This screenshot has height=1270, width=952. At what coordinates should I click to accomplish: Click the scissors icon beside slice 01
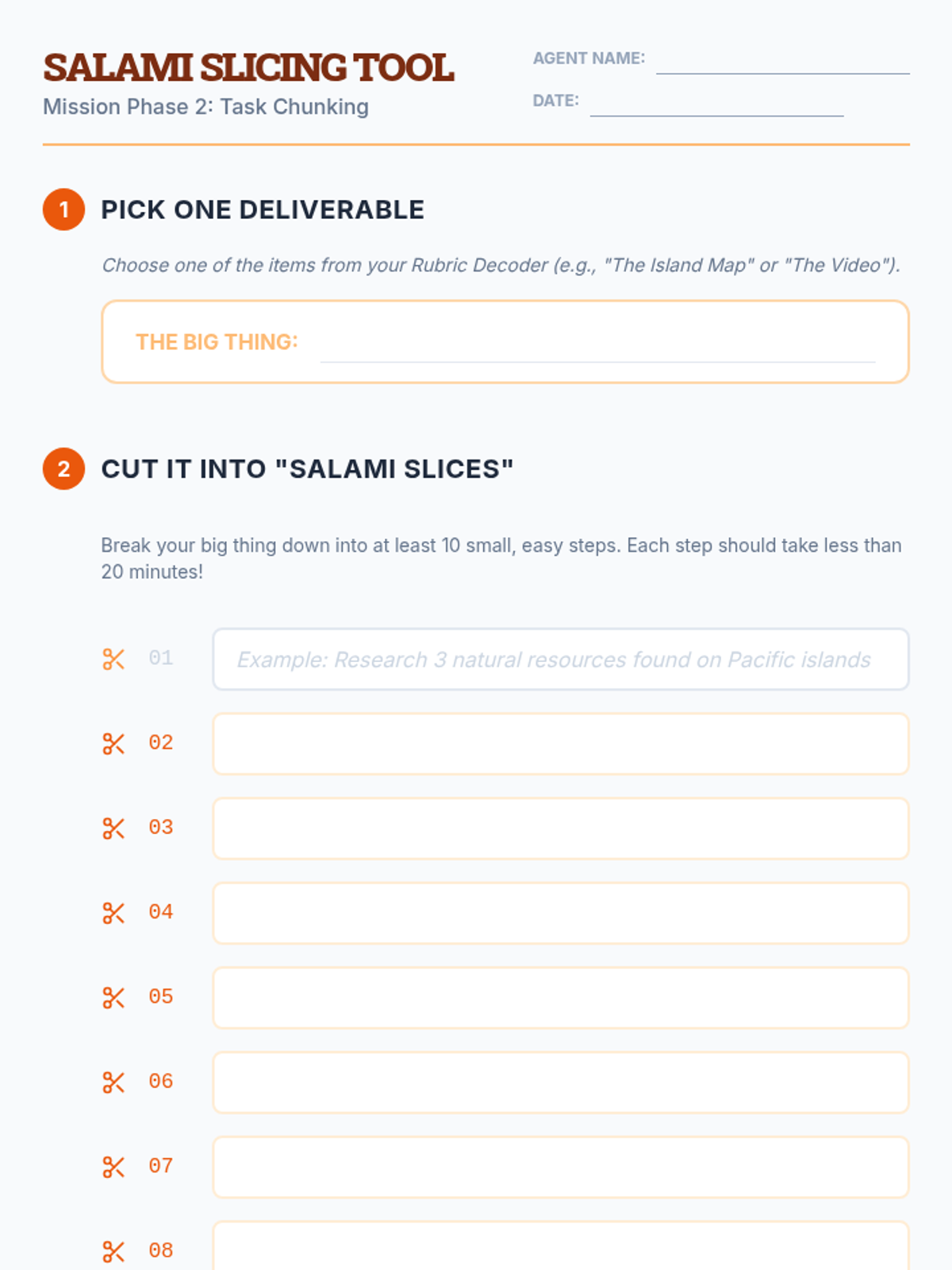pos(113,659)
